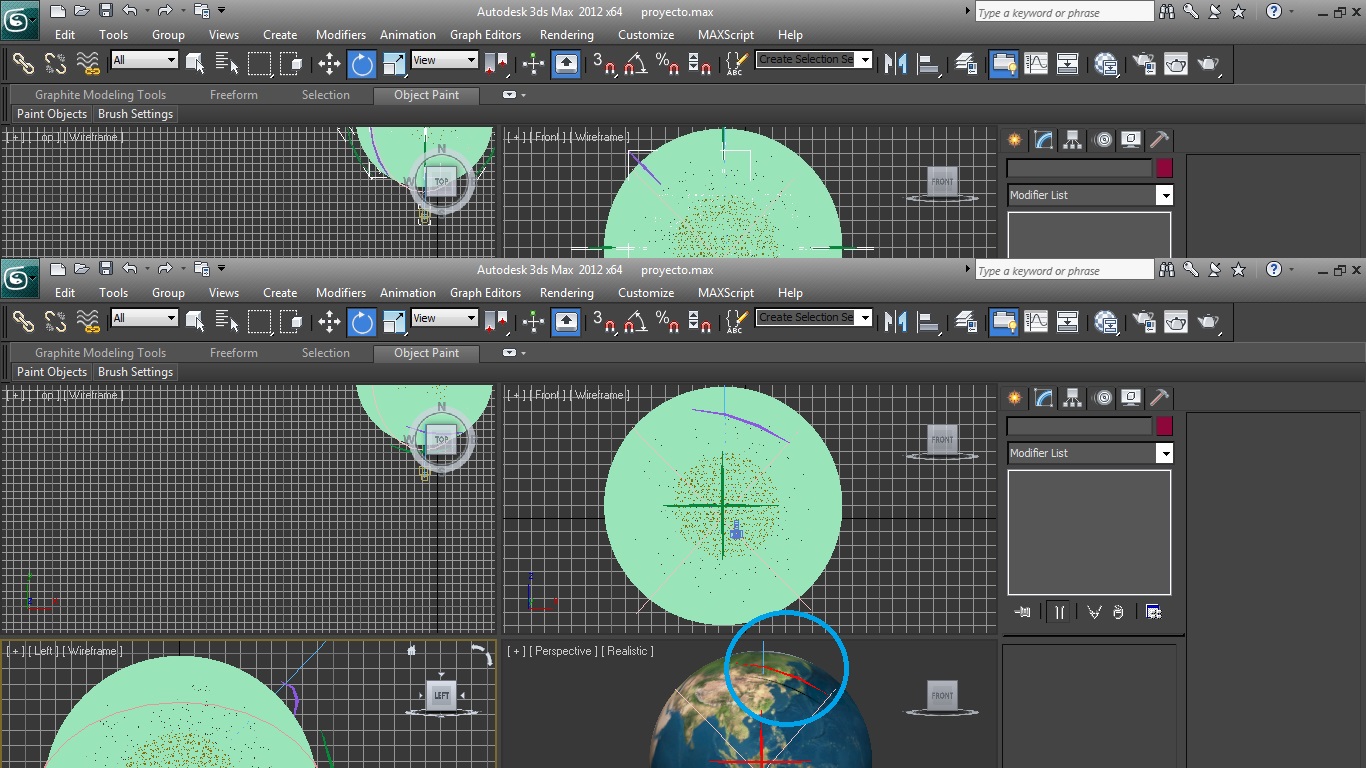Image resolution: width=1366 pixels, height=768 pixels.
Task: Open Edit Named Selection Sets in lower window
Action: pyautogui.click(x=735, y=321)
